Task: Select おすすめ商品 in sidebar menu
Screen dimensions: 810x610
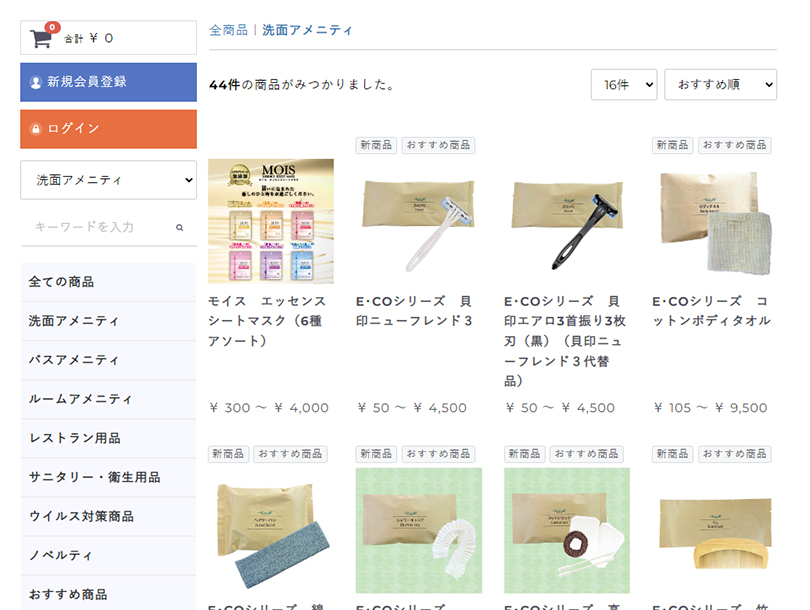Action: tap(108, 593)
